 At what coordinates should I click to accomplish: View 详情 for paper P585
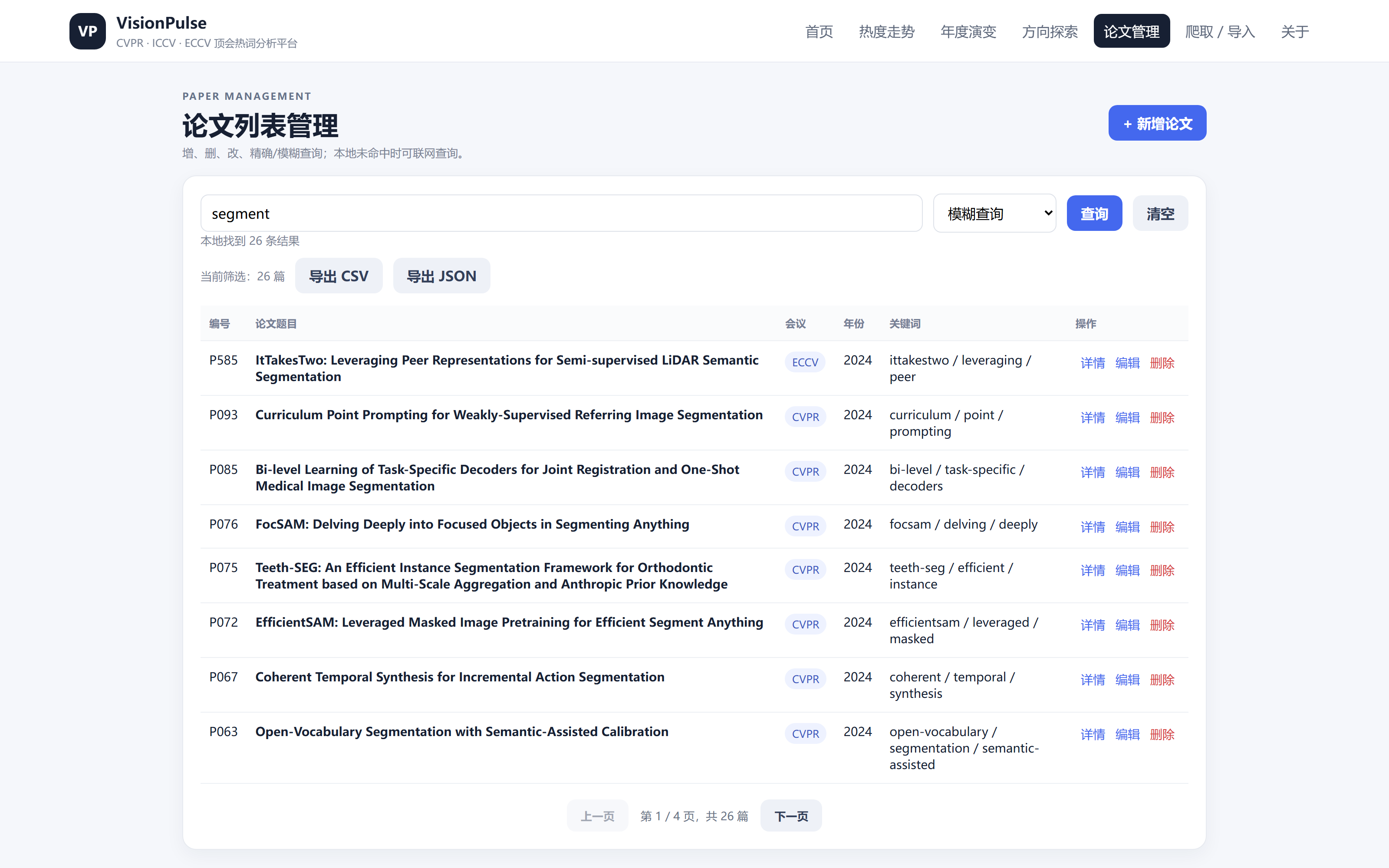coord(1092,363)
